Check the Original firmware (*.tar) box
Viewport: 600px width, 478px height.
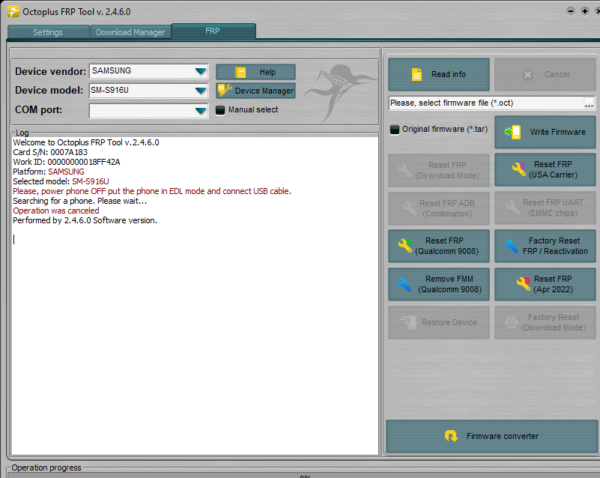[x=395, y=130]
